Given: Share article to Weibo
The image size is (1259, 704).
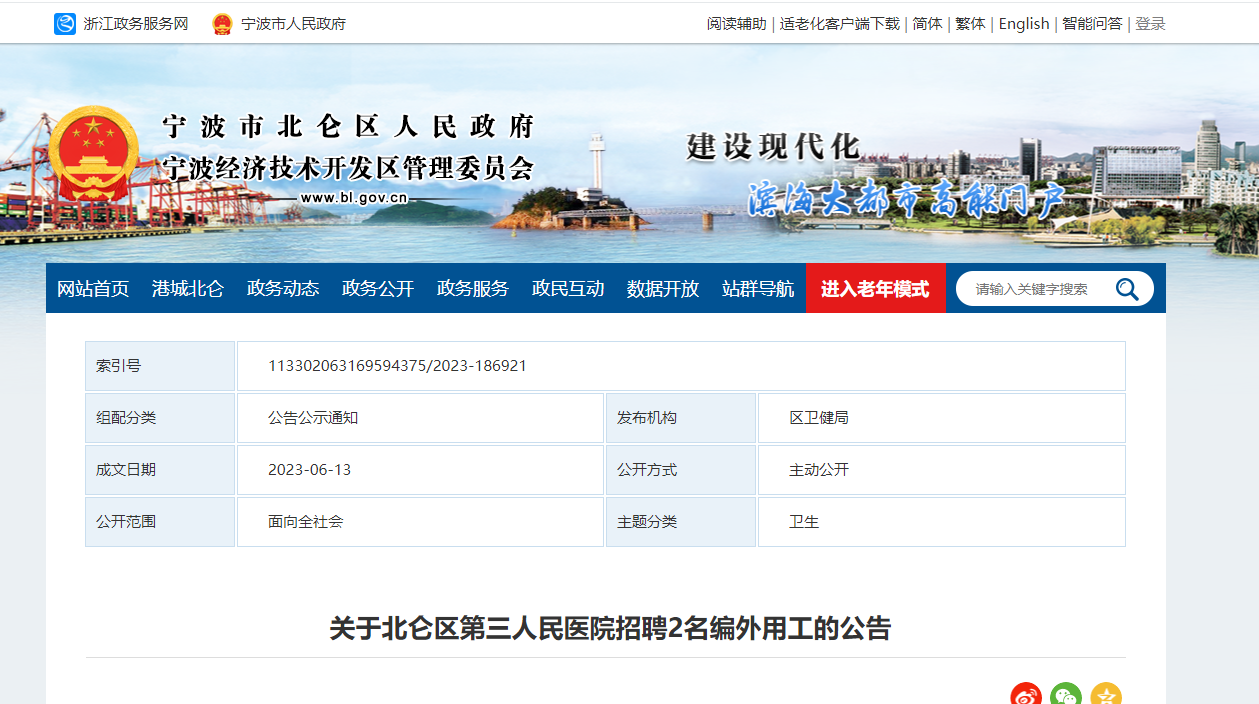Looking at the screenshot, I should (x=1026, y=696).
